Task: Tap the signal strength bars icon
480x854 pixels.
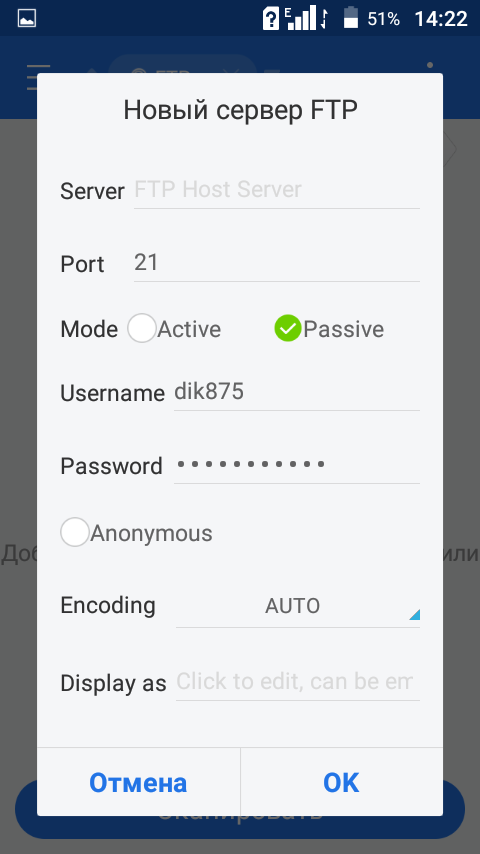Action: (x=300, y=18)
